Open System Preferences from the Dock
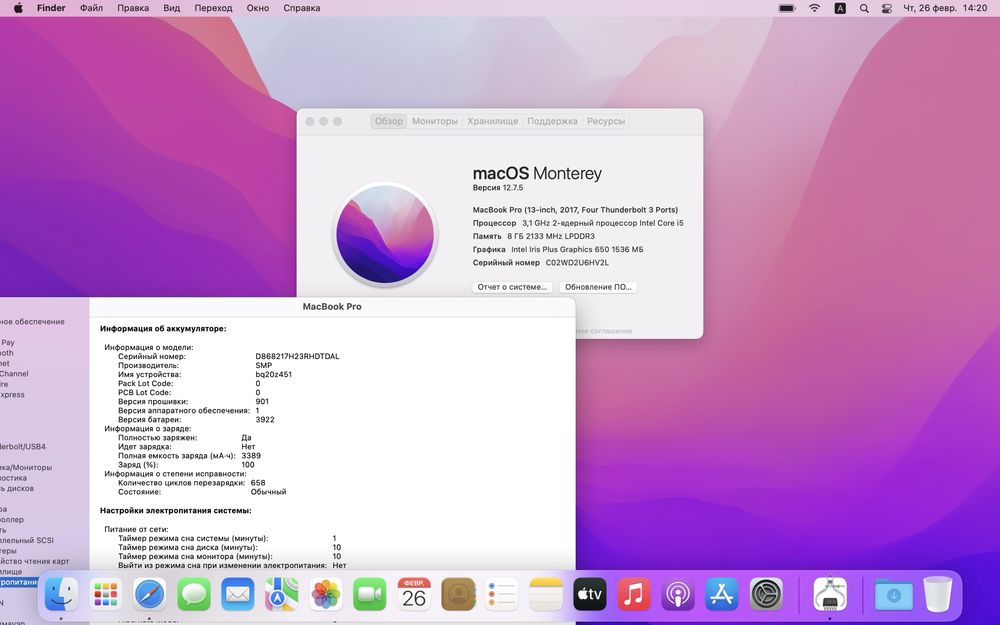This screenshot has height=625, width=1000. tap(766, 594)
